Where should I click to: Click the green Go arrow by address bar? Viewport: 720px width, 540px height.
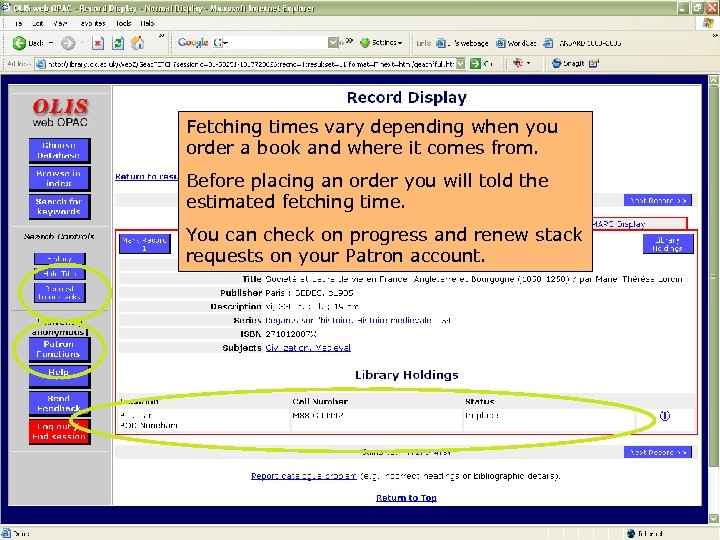click(x=475, y=64)
